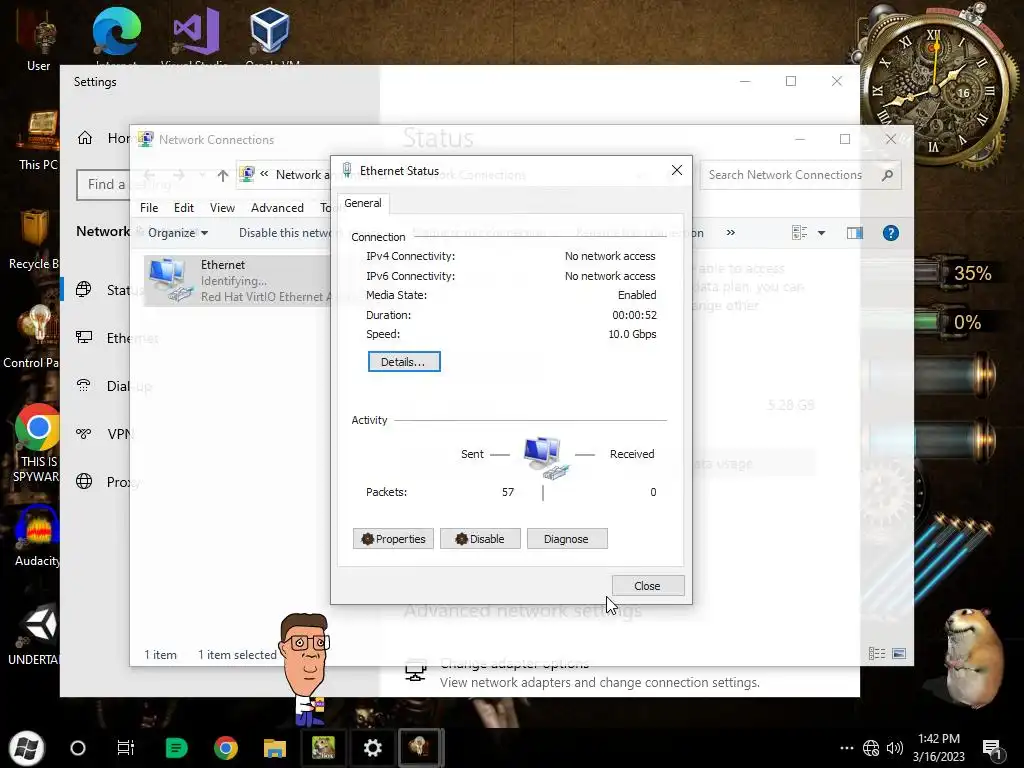This screenshot has width=1024, height=768.
Task: Expand the Organize dropdown in Network Connections
Action: (178, 233)
